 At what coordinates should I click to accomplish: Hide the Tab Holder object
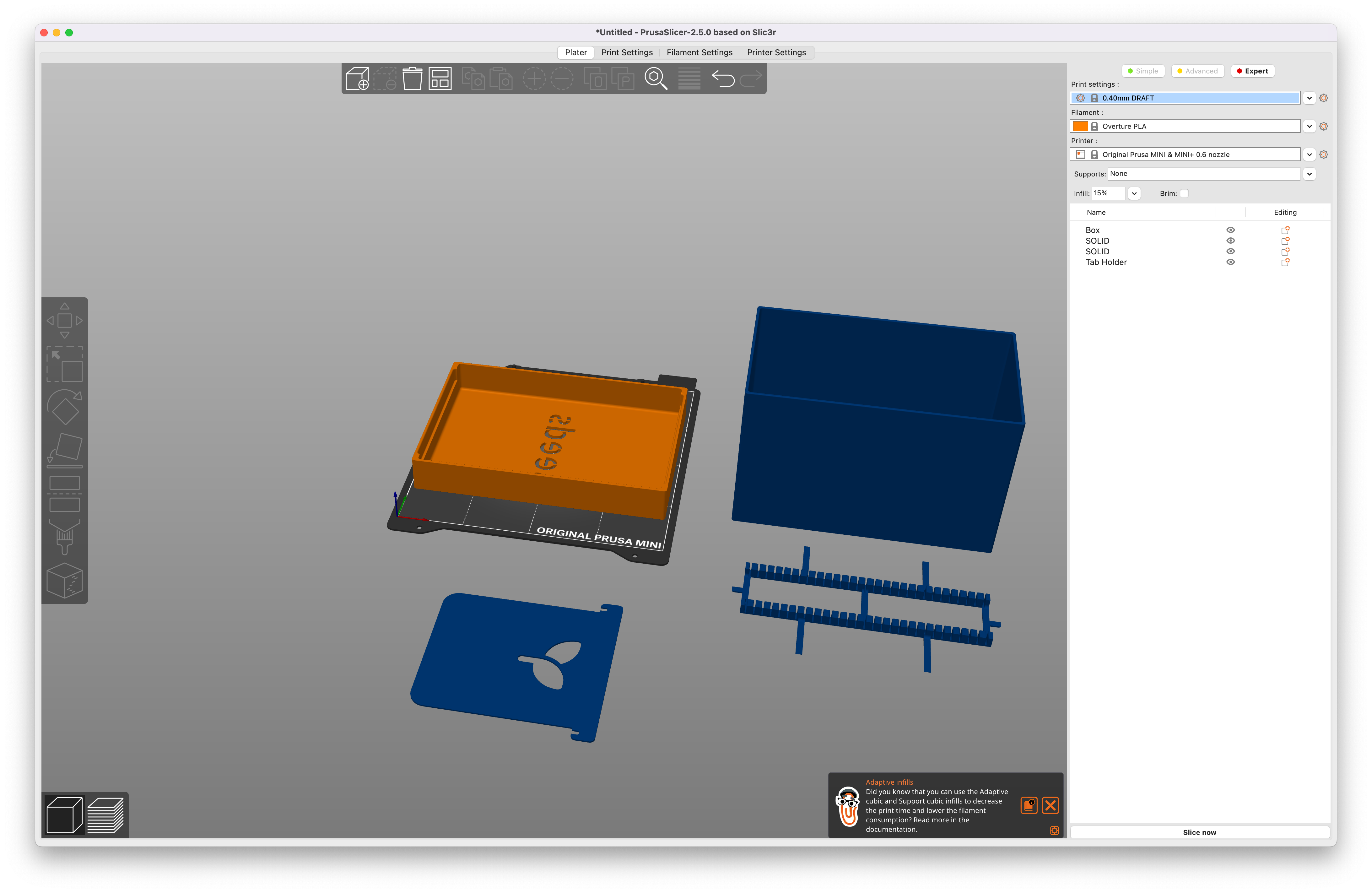1230,262
